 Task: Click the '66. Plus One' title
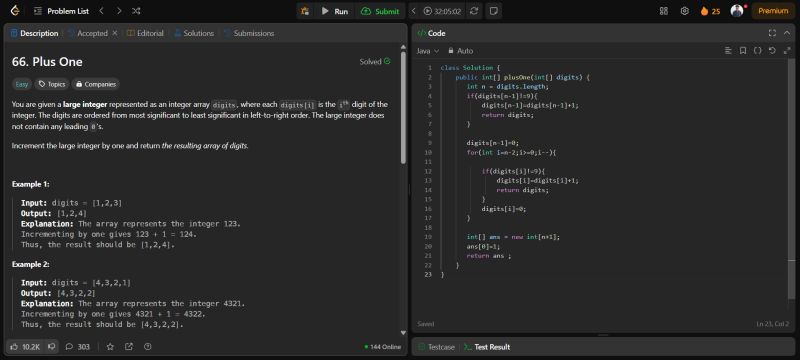click(x=47, y=62)
